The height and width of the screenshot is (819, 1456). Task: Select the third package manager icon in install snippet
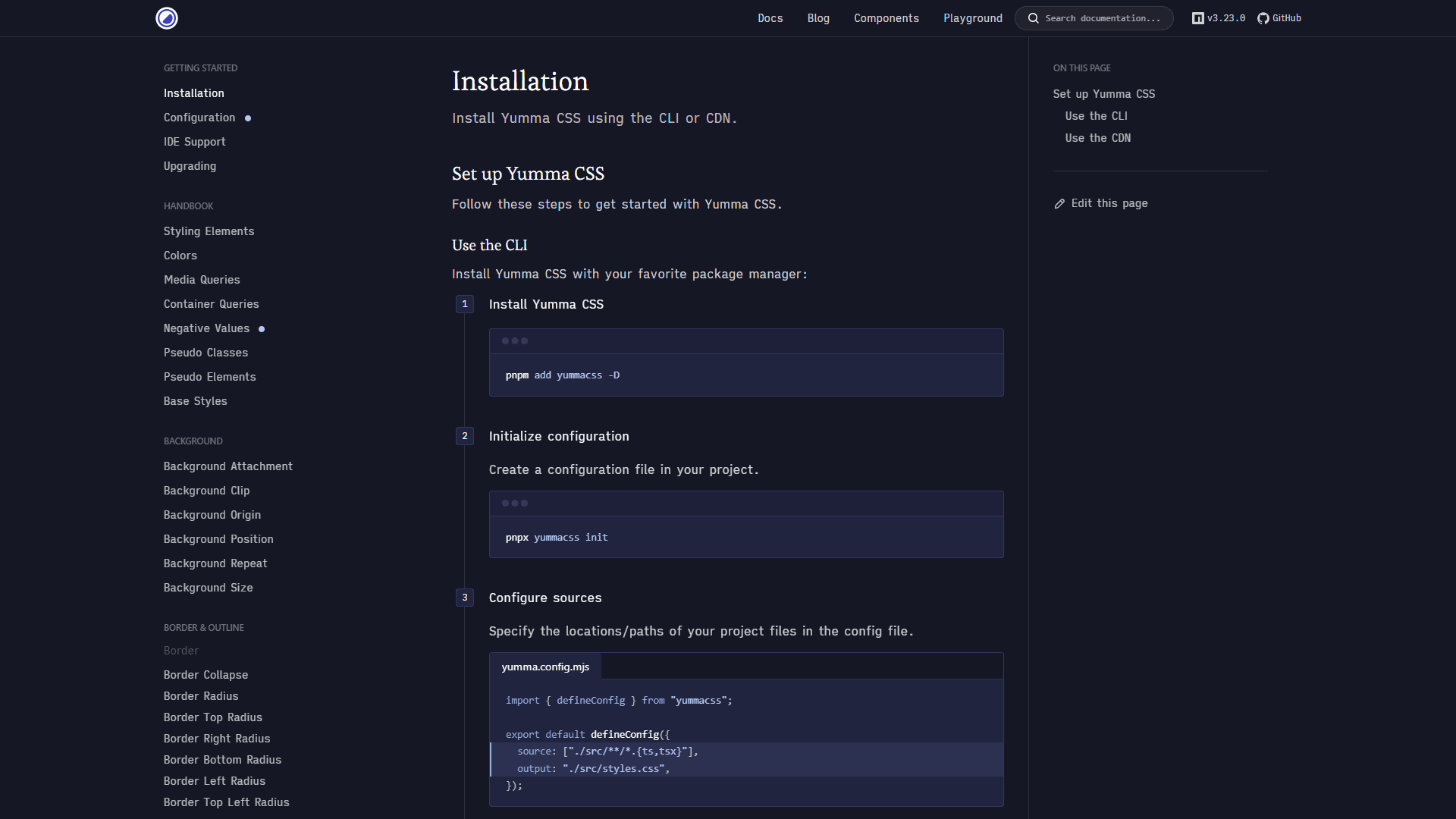tap(523, 340)
